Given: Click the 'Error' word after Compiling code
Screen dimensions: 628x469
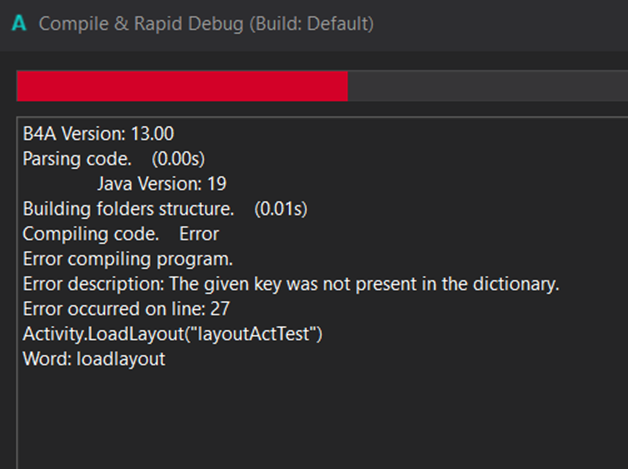Looking at the screenshot, I should tap(199, 234).
